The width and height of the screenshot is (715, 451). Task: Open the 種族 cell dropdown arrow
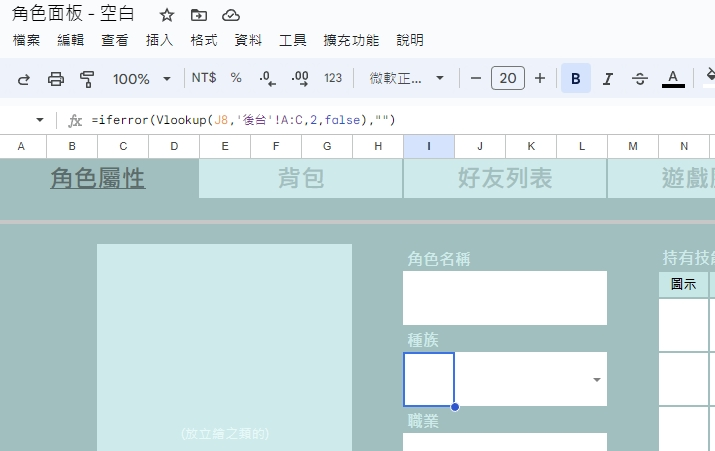(x=596, y=379)
